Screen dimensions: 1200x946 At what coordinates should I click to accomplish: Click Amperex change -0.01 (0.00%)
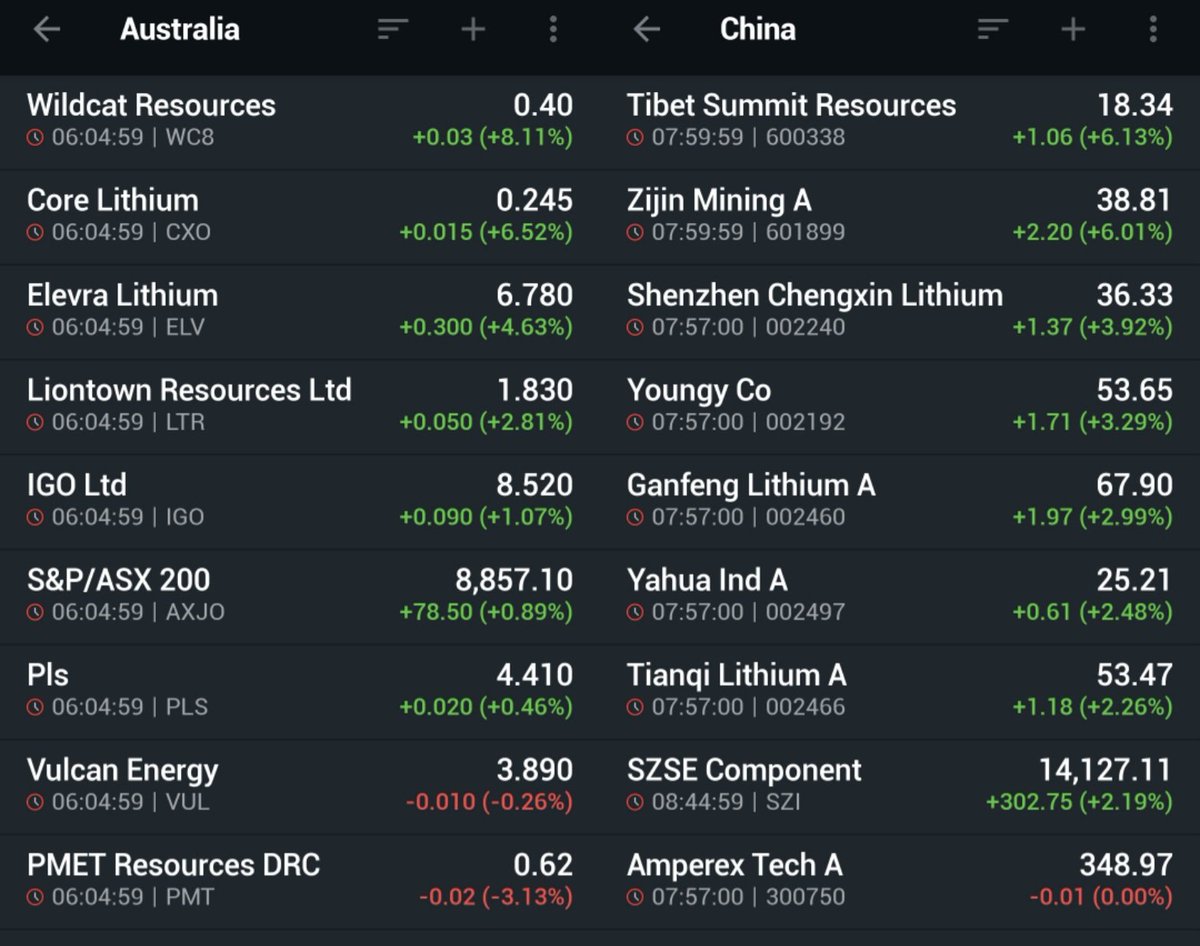pos(1101,897)
